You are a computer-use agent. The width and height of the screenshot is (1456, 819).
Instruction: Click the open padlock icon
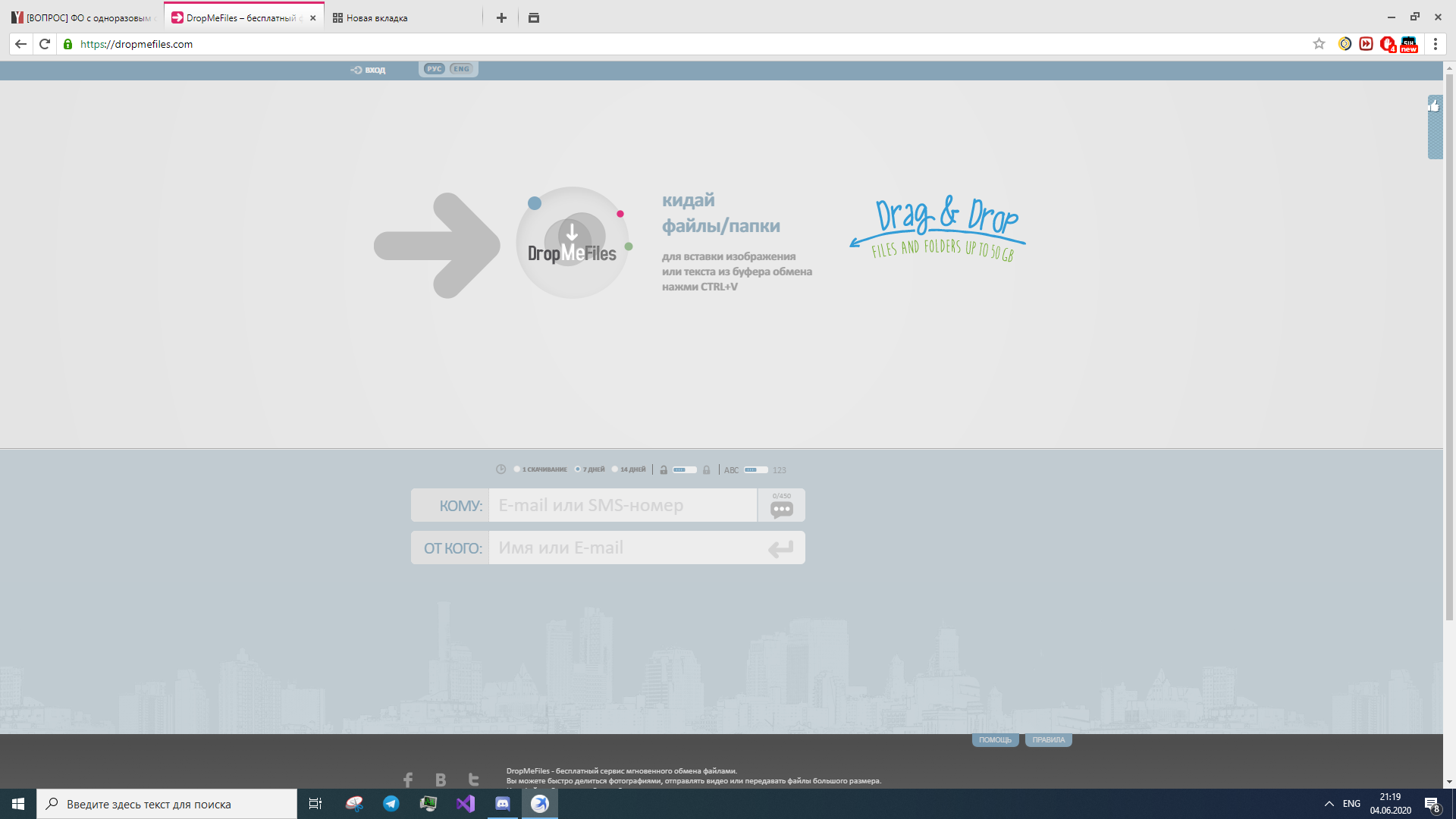coord(664,470)
